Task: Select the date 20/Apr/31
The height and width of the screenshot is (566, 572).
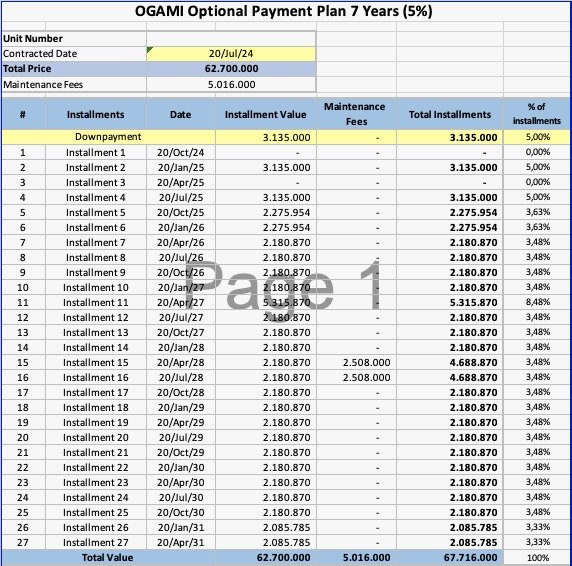Action: [x=181, y=543]
